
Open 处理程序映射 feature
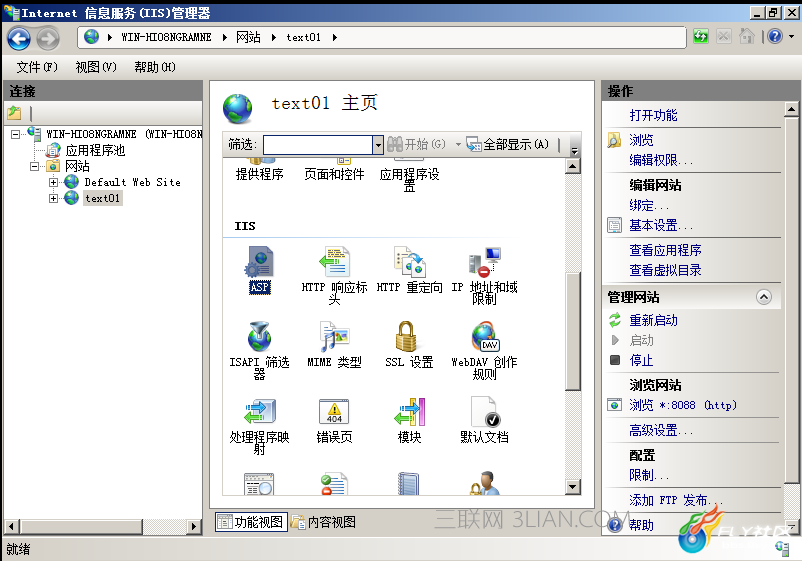click(x=260, y=425)
